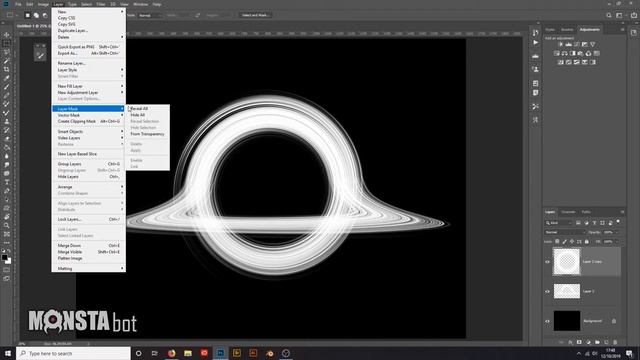This screenshot has width=640, height=360.
Task: Open the layer blend mode dropdown
Action: tap(565, 232)
